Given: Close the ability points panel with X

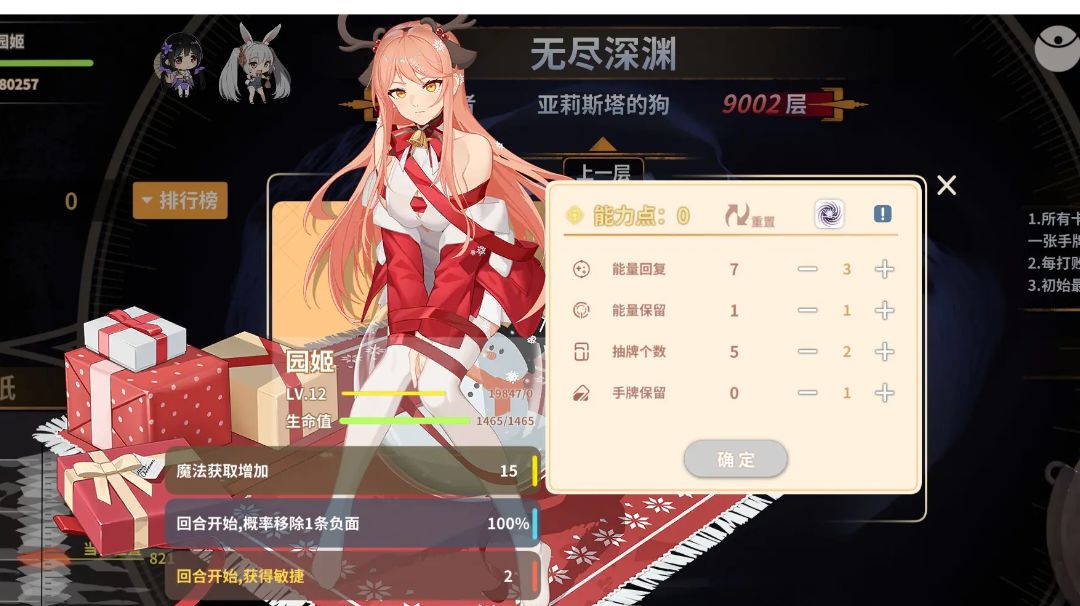Looking at the screenshot, I should pyautogui.click(x=946, y=185).
